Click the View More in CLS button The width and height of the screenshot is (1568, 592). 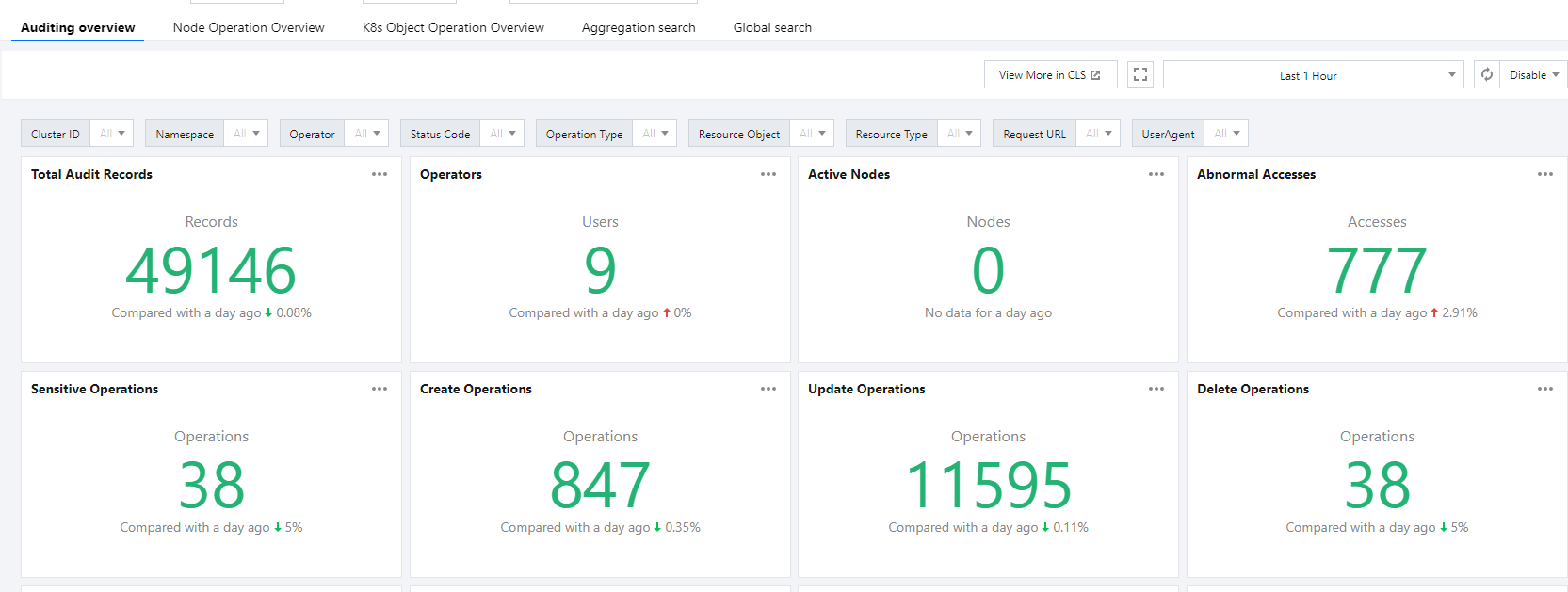[x=1050, y=75]
